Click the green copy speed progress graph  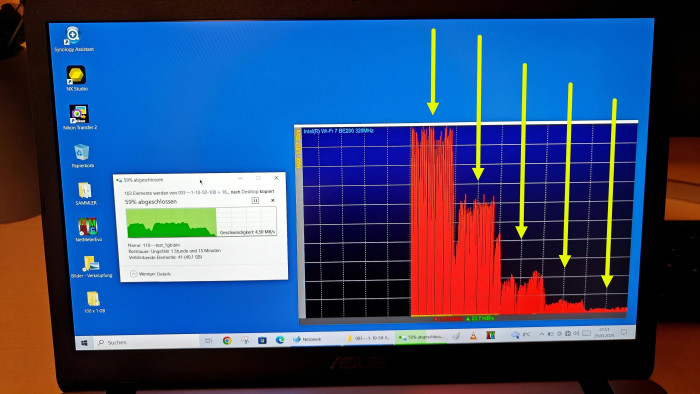click(201, 222)
